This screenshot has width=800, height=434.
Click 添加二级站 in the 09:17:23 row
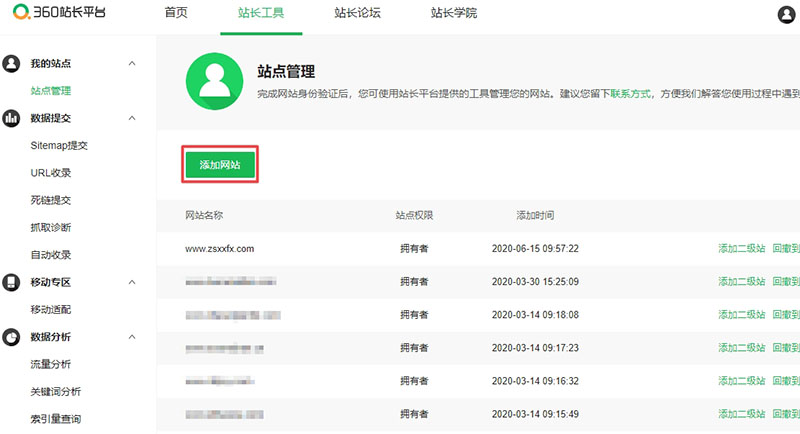pyautogui.click(x=742, y=348)
